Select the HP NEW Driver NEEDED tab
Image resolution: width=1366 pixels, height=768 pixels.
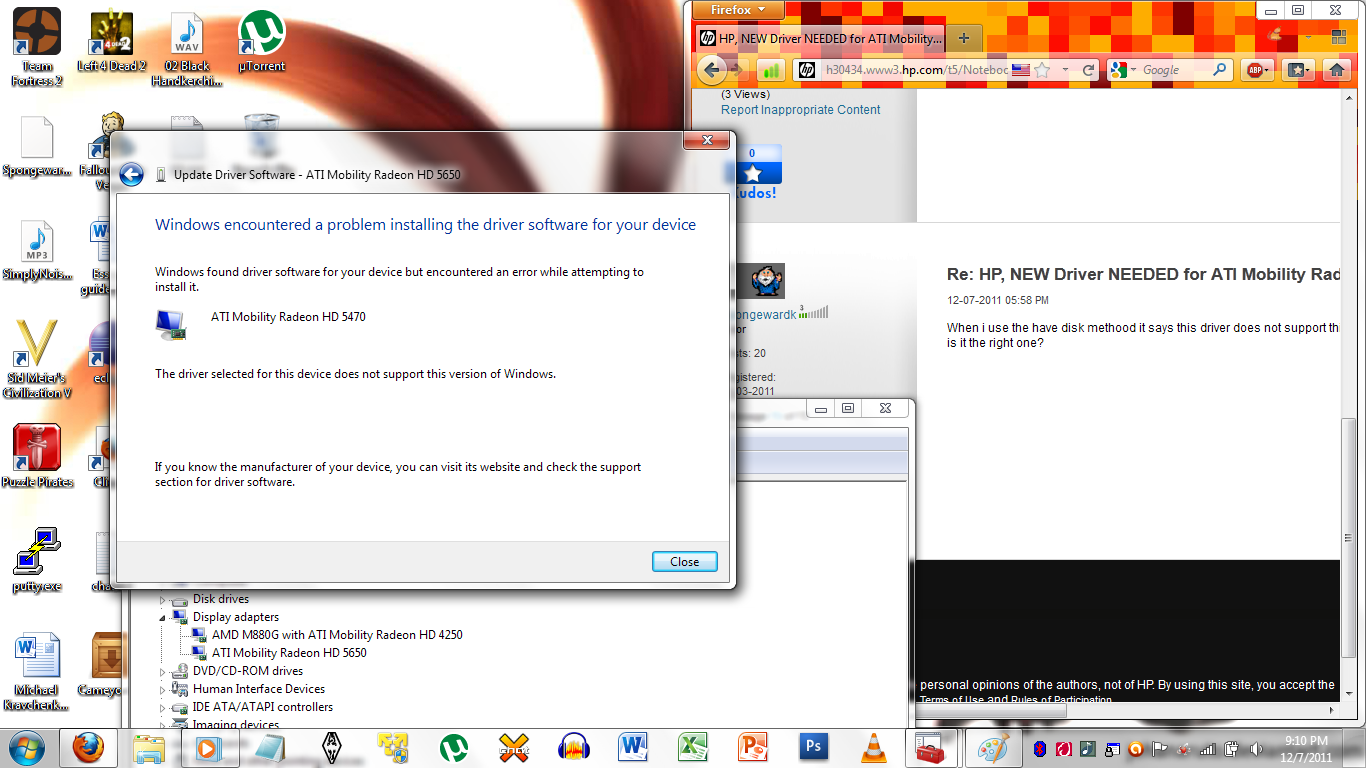pyautogui.click(x=819, y=38)
